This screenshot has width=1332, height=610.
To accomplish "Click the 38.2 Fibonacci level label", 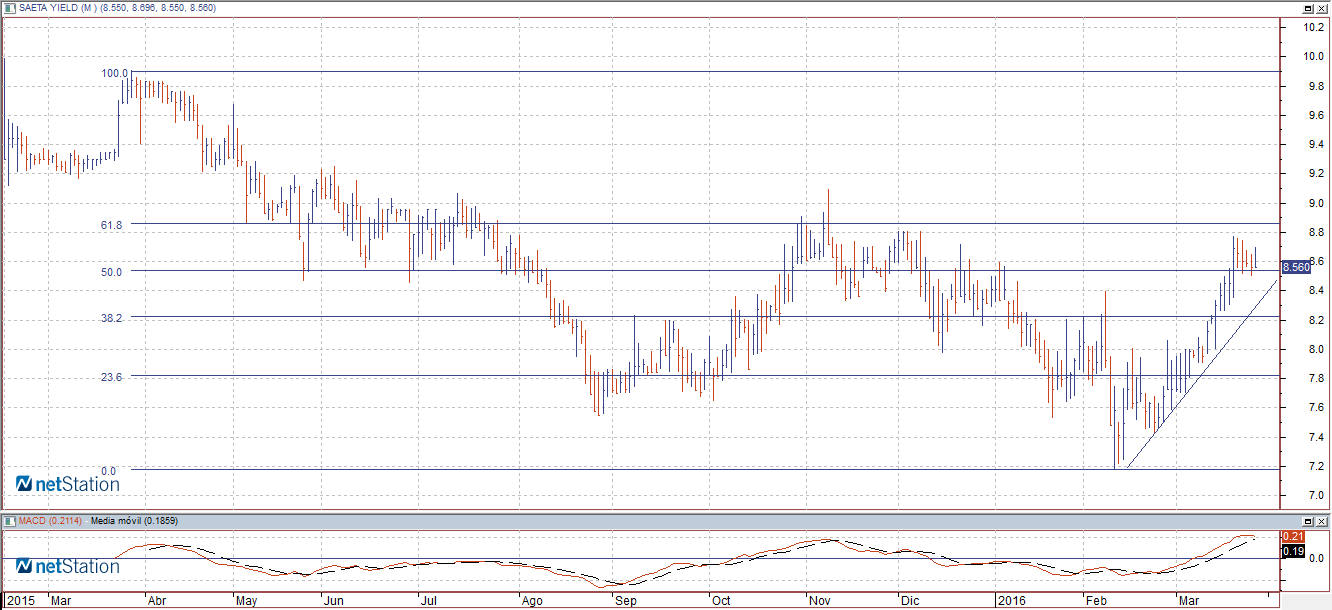I will click(111, 317).
